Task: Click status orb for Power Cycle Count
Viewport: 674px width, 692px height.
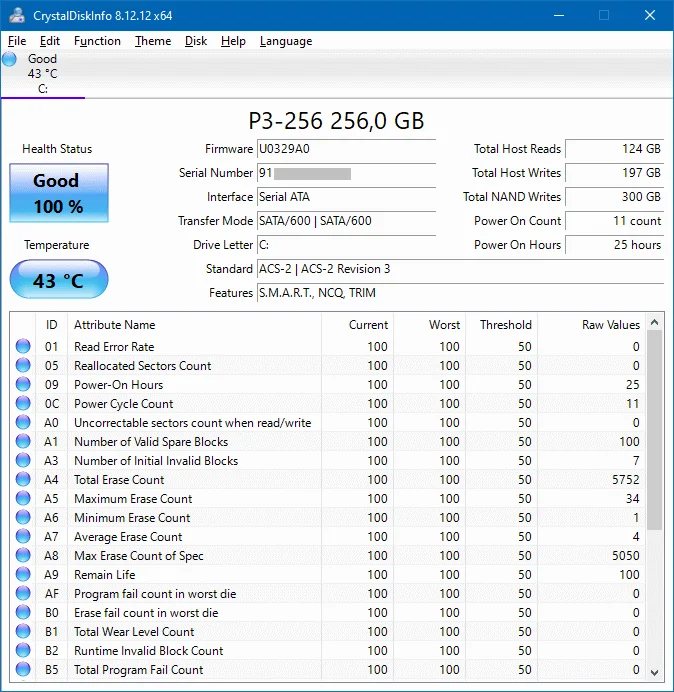Action: pos(23,403)
